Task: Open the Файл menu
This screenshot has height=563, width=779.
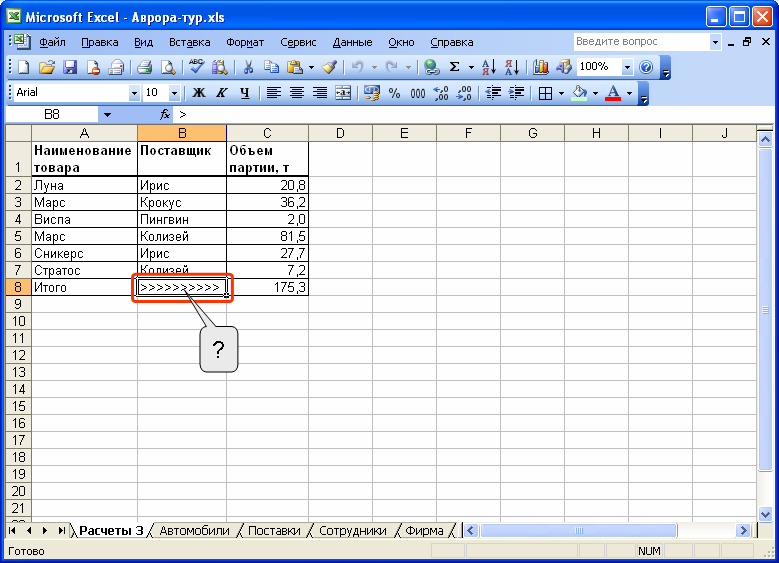Action: coord(52,42)
